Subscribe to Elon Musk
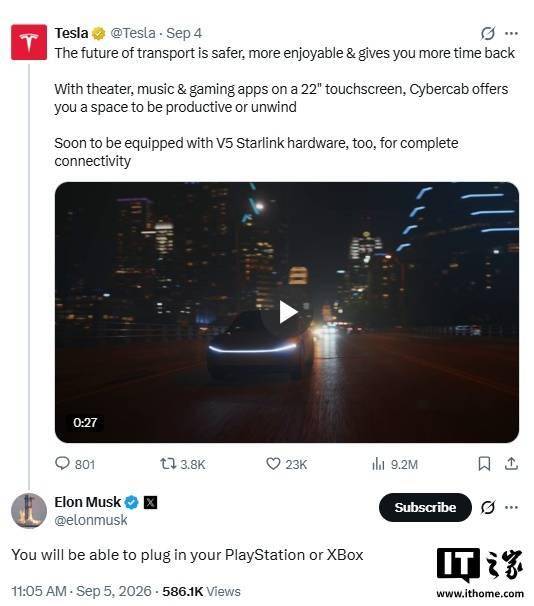This screenshot has width=534, height=606. 425,507
